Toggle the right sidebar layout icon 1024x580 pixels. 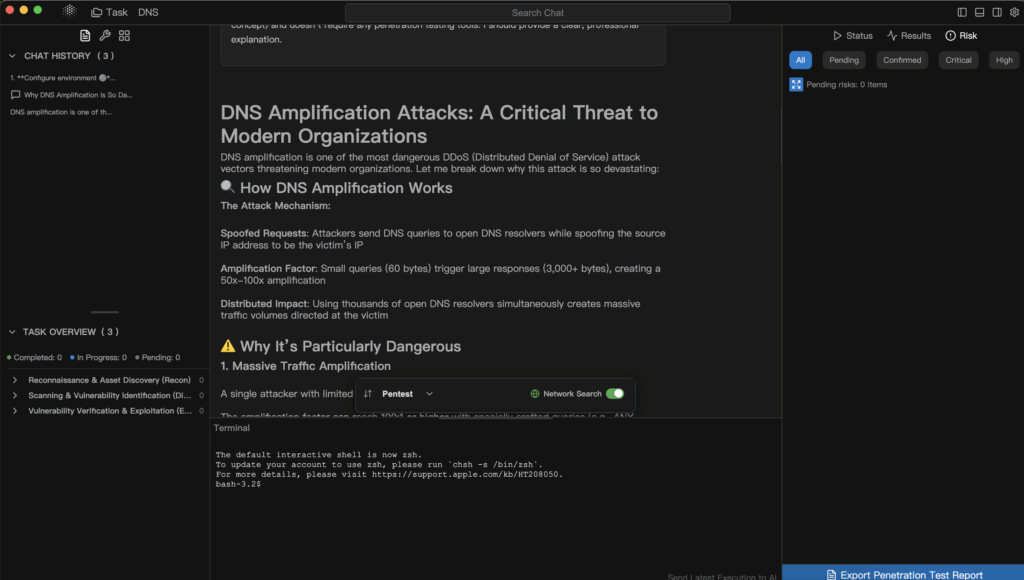[995, 12]
